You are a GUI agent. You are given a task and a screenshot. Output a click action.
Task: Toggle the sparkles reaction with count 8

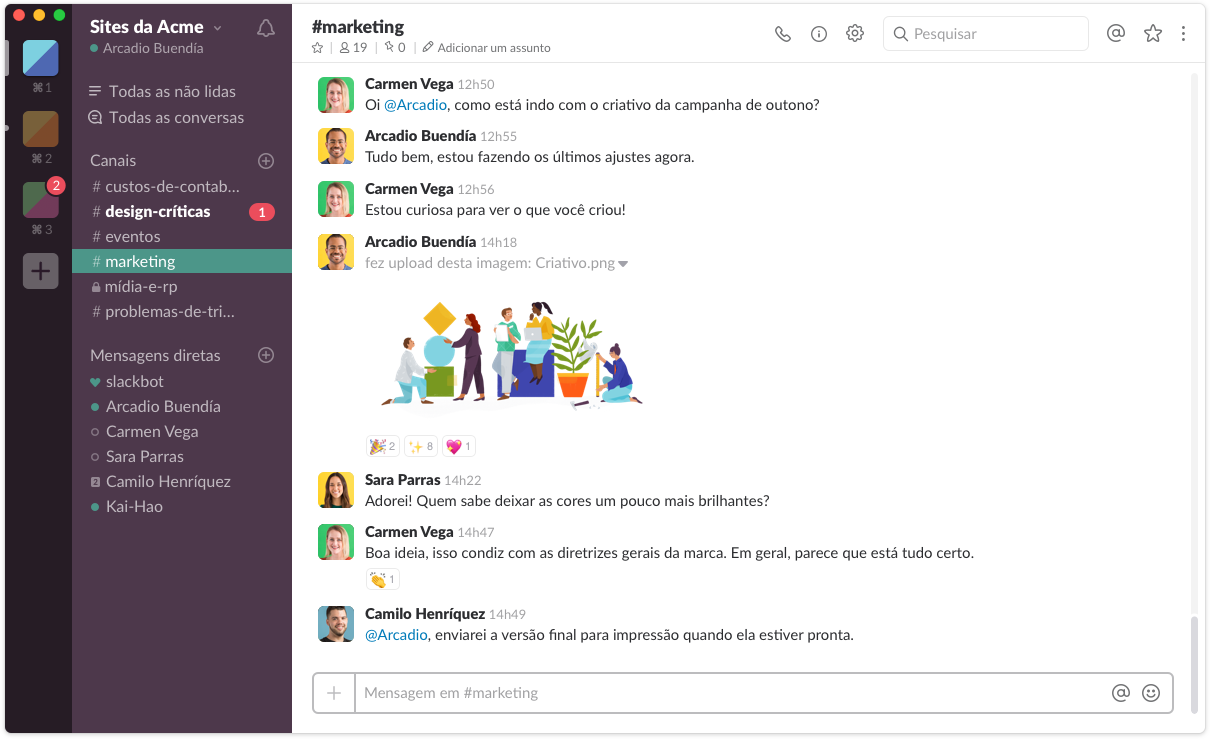[421, 446]
